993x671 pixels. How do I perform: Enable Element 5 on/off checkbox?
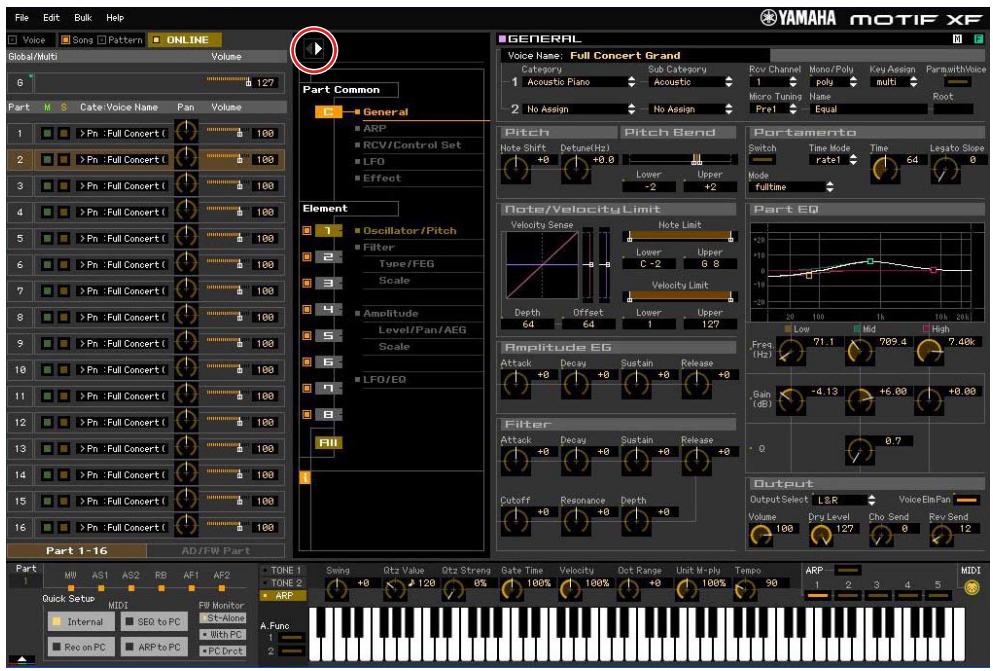(307, 336)
